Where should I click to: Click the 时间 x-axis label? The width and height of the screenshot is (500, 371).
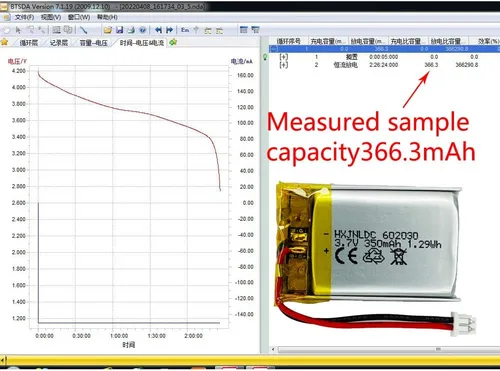[x=129, y=345]
